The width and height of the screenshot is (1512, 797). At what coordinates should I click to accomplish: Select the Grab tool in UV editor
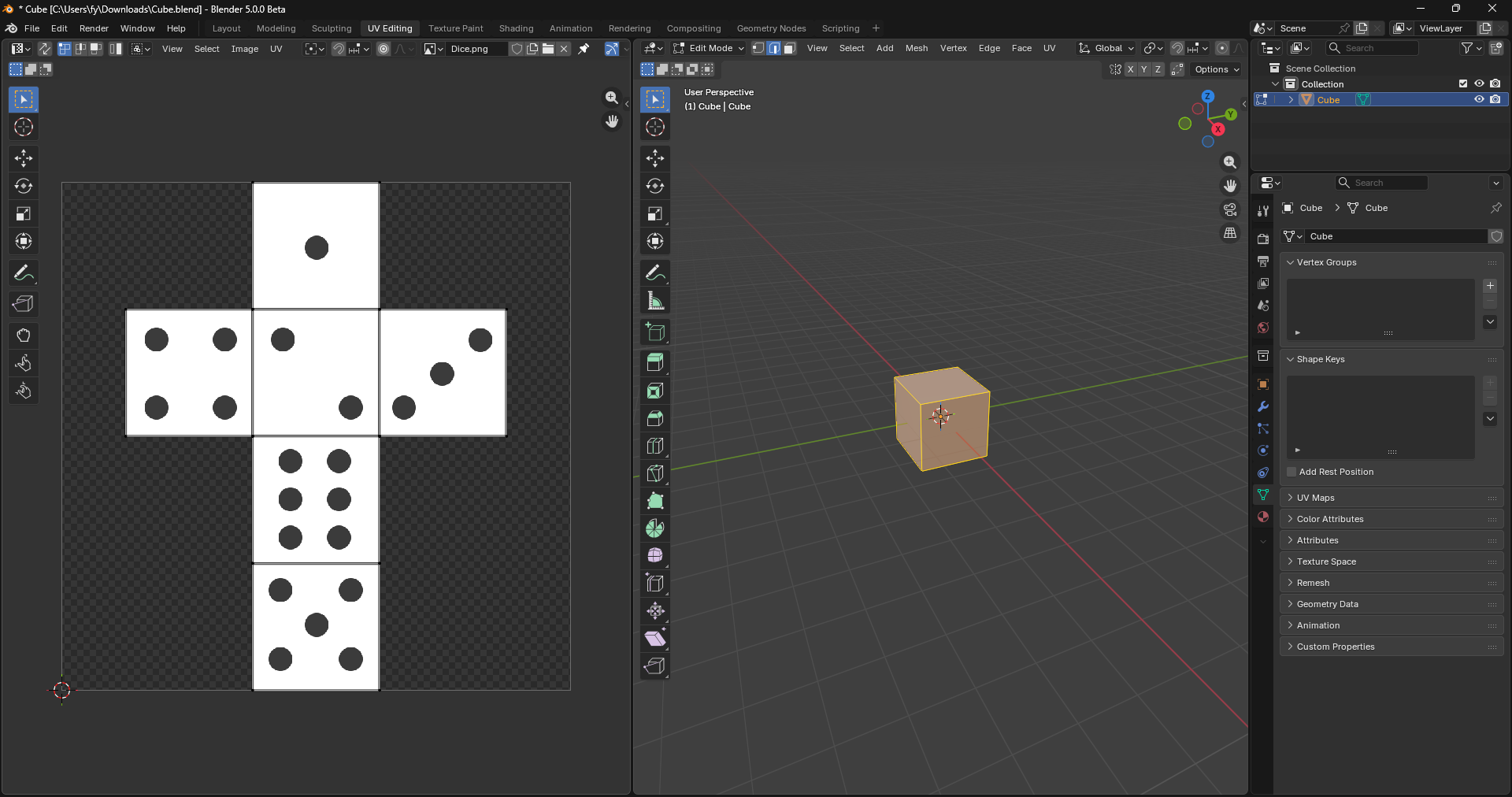click(24, 335)
